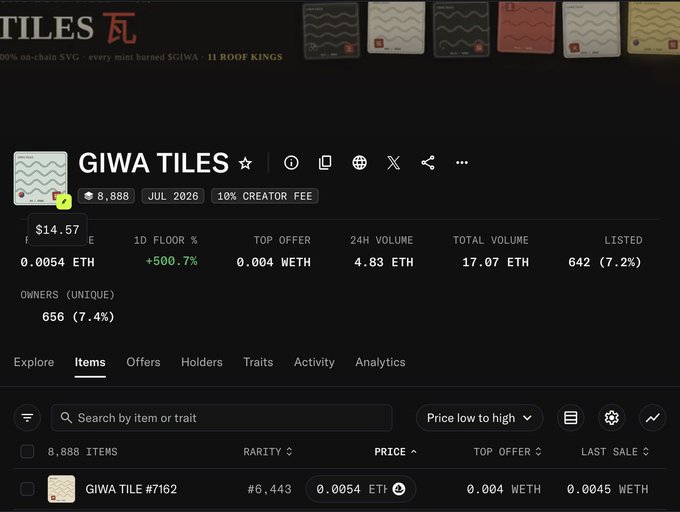Click the 11 ROOF KINGS banner text

[245, 57]
